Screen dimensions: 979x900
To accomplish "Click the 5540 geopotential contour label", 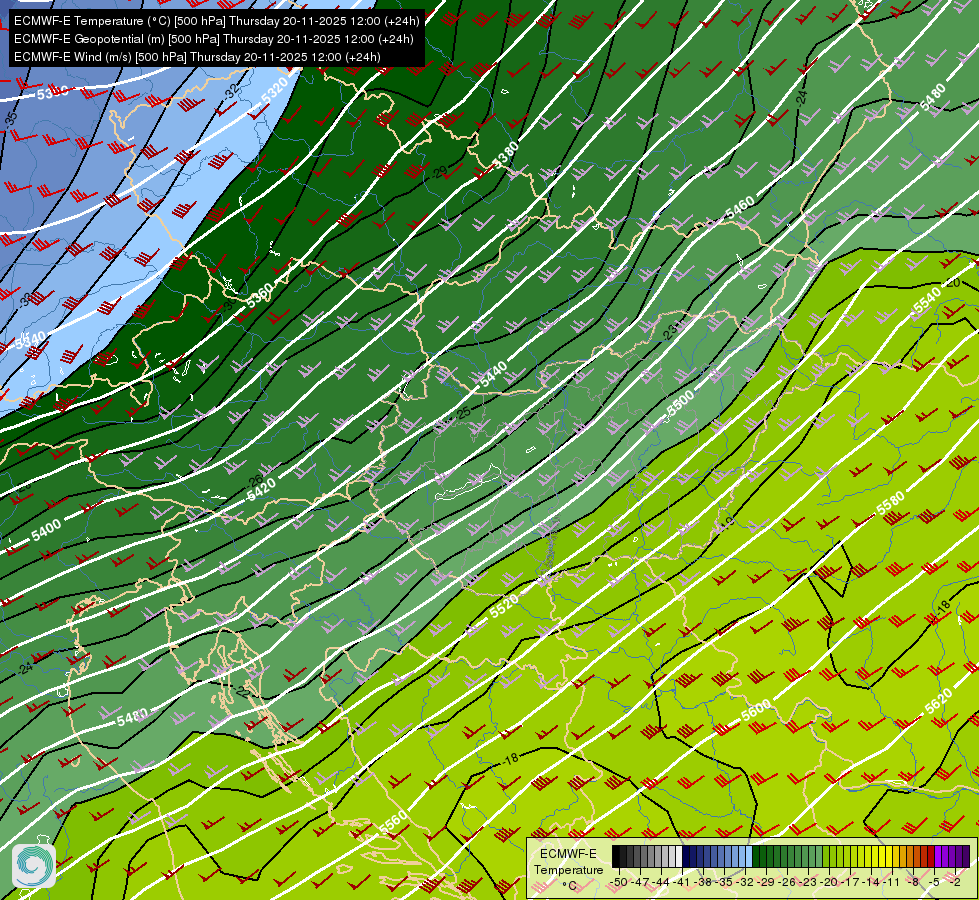I will [x=927, y=301].
